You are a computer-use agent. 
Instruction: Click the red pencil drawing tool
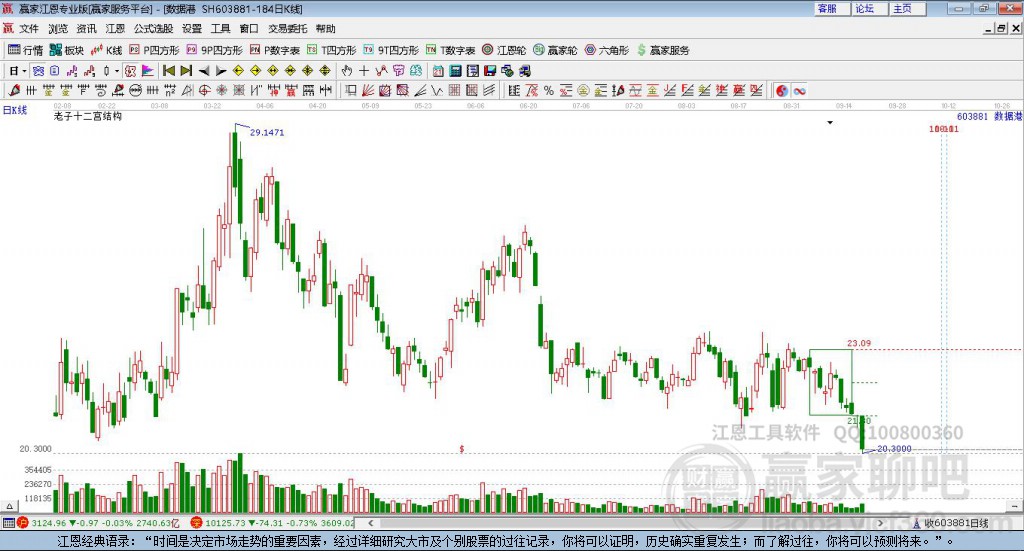tap(14, 91)
